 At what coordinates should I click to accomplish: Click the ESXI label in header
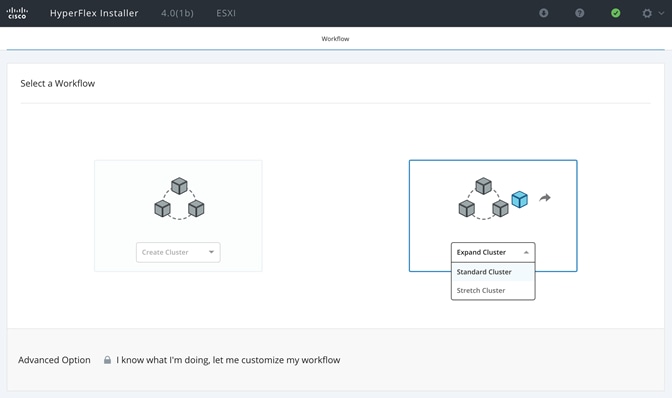[226, 13]
